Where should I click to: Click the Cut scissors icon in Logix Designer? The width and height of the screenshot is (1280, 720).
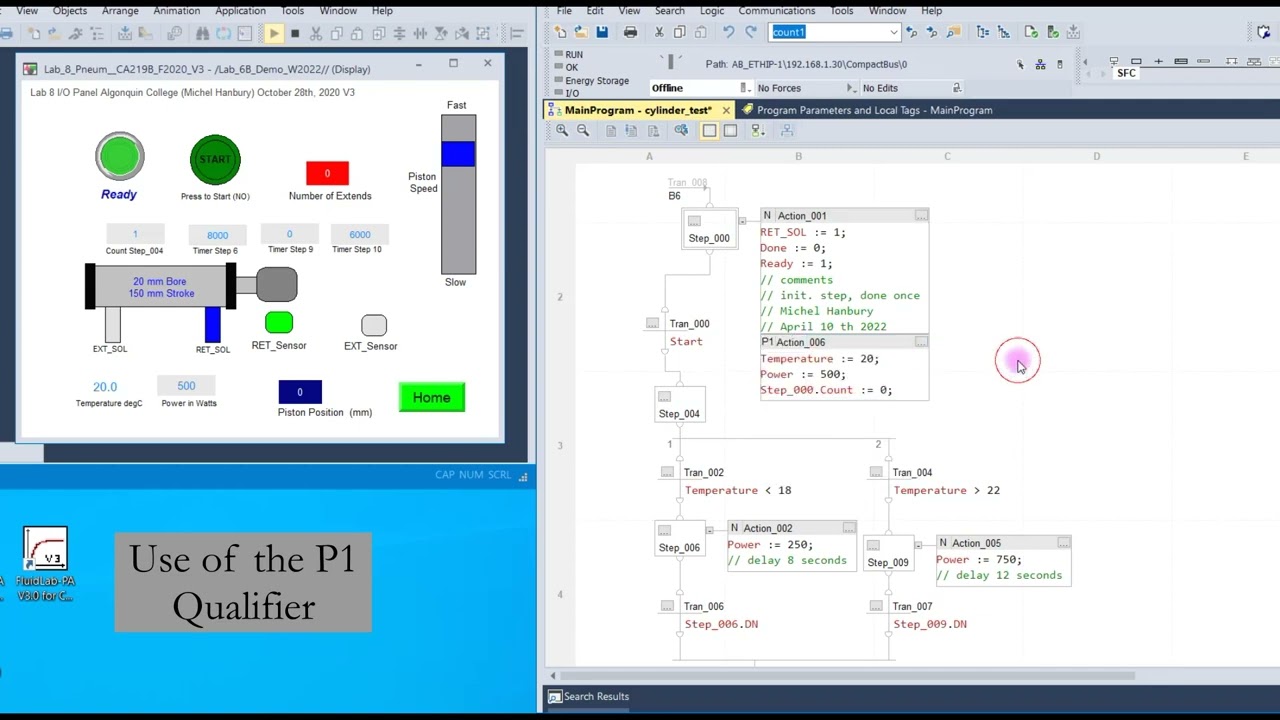click(659, 32)
